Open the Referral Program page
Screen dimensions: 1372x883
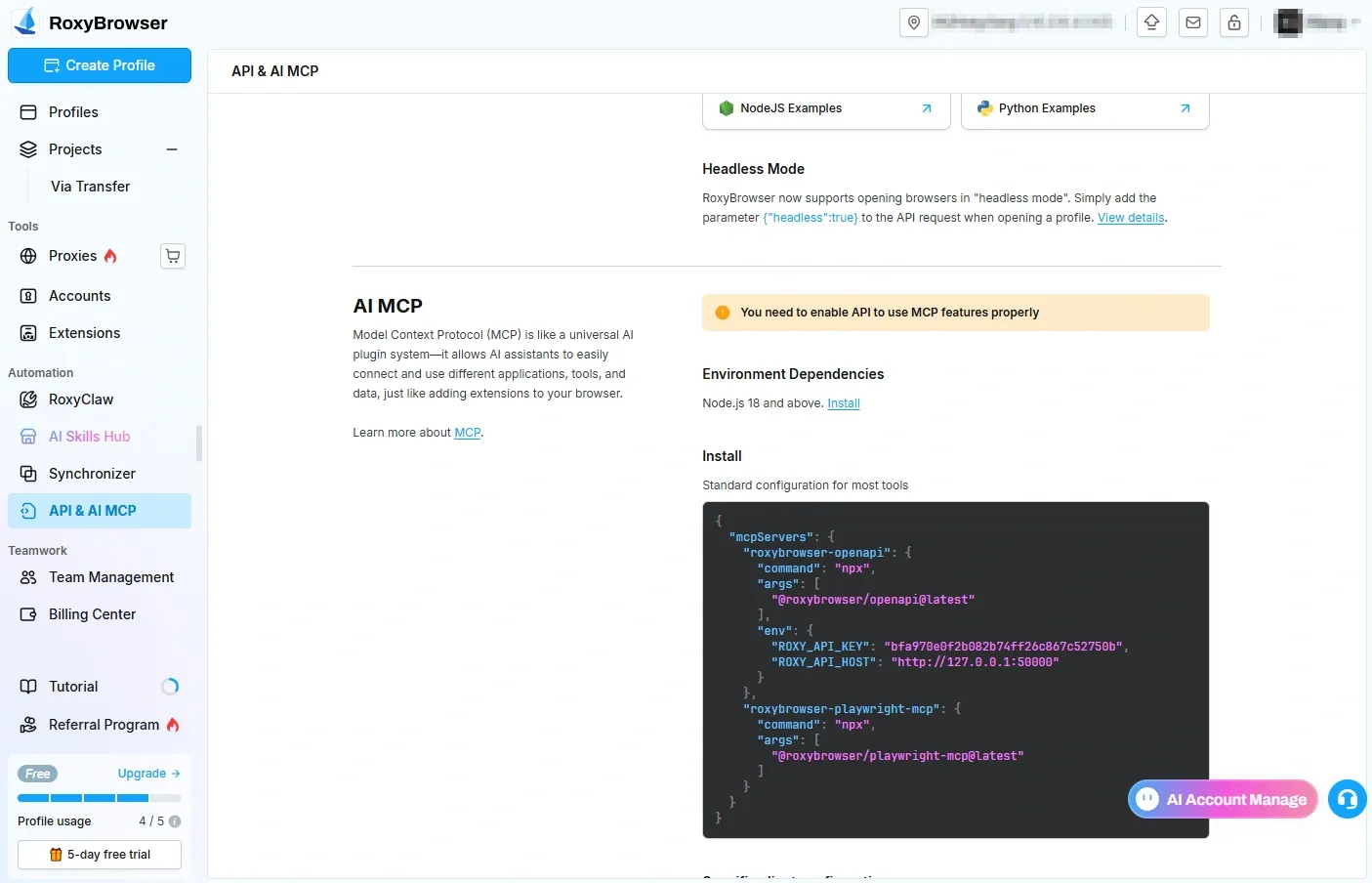(100, 725)
